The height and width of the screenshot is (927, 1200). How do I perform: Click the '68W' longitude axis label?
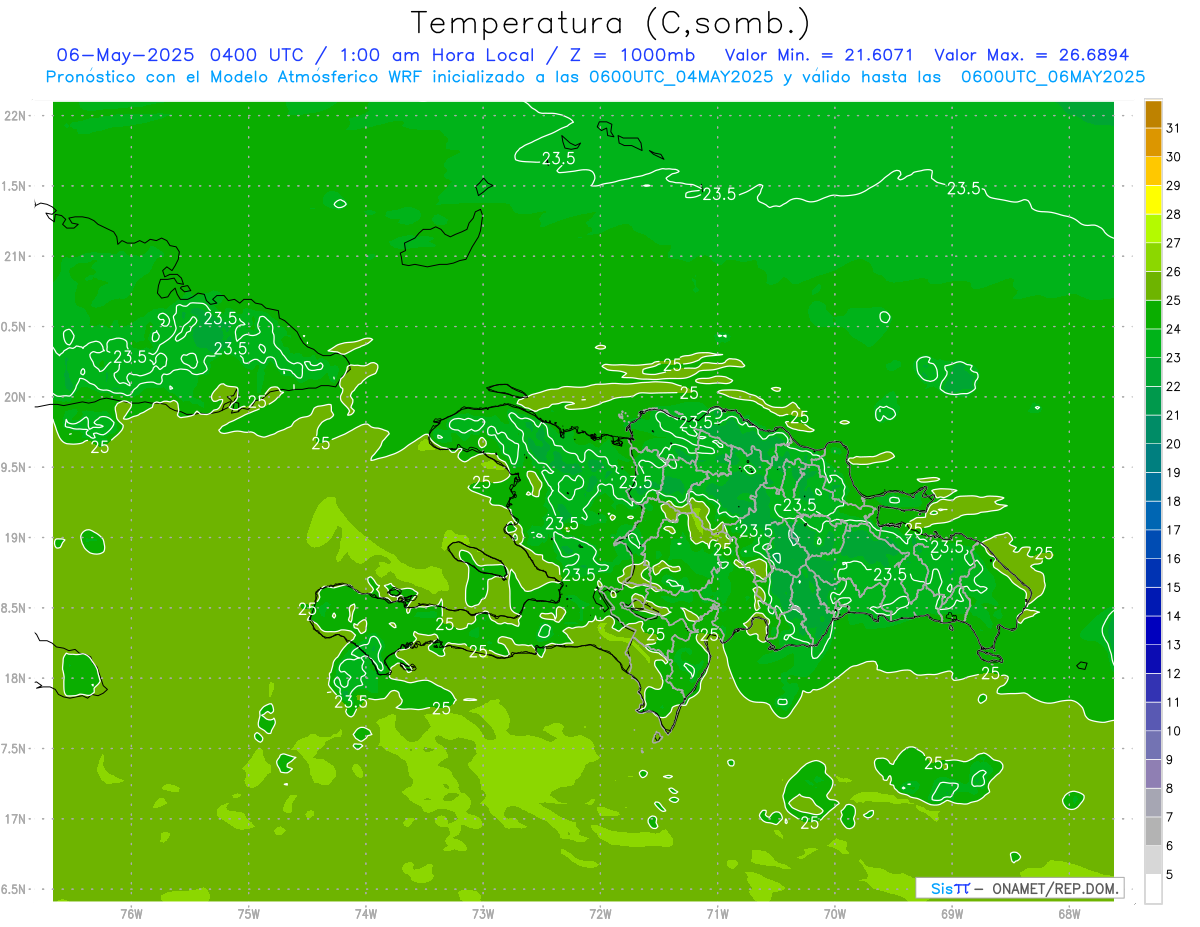click(1068, 913)
